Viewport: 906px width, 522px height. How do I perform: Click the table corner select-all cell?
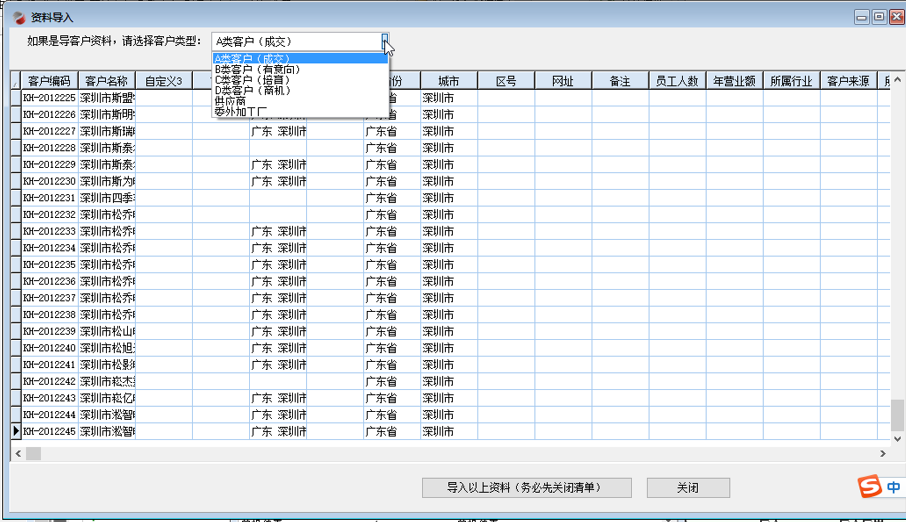16,81
